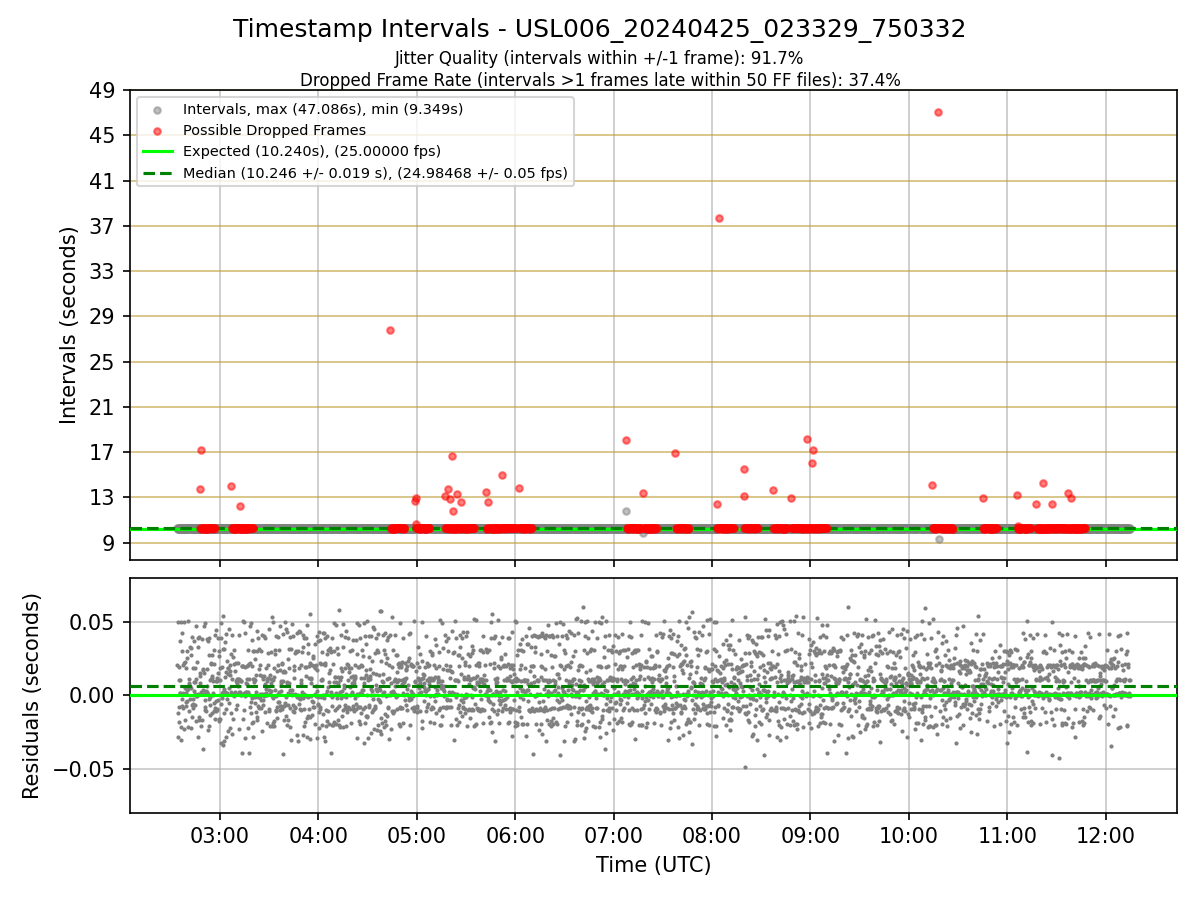Image resolution: width=1200 pixels, height=900 pixels.
Task: Click the 45 y-axis tick label
Action: coord(104,136)
